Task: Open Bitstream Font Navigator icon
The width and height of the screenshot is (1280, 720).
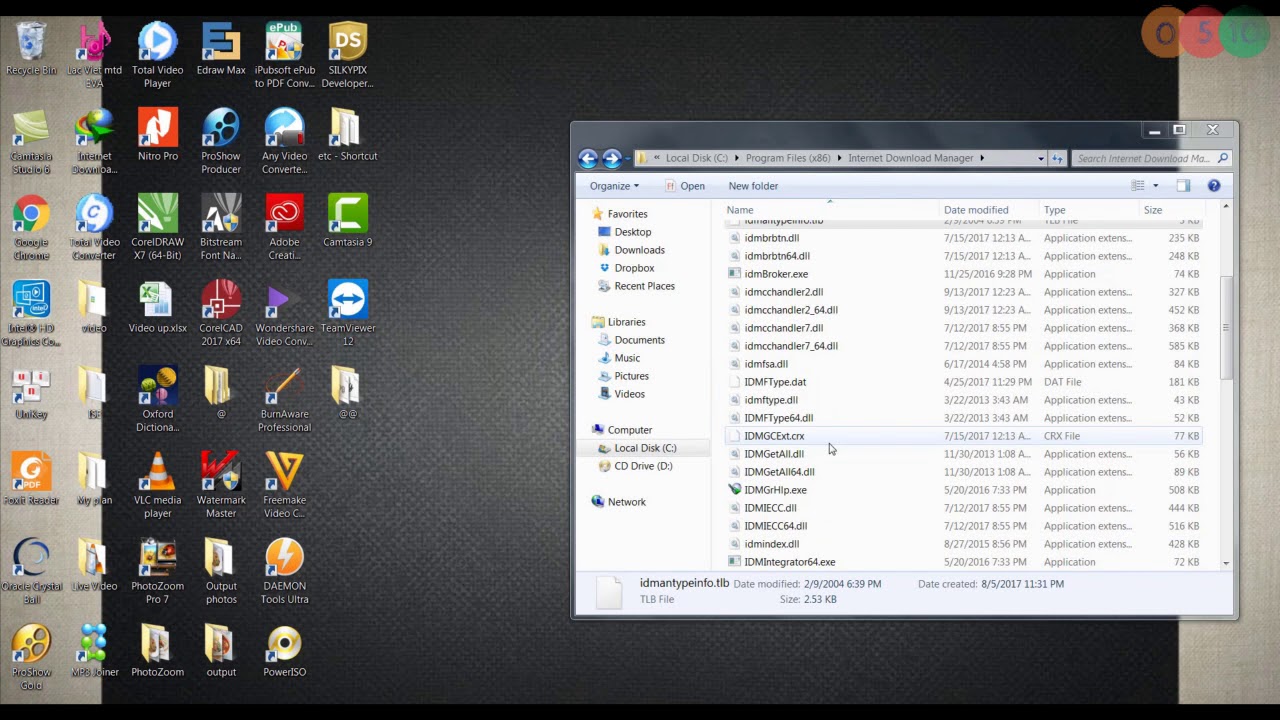Action: (221, 227)
